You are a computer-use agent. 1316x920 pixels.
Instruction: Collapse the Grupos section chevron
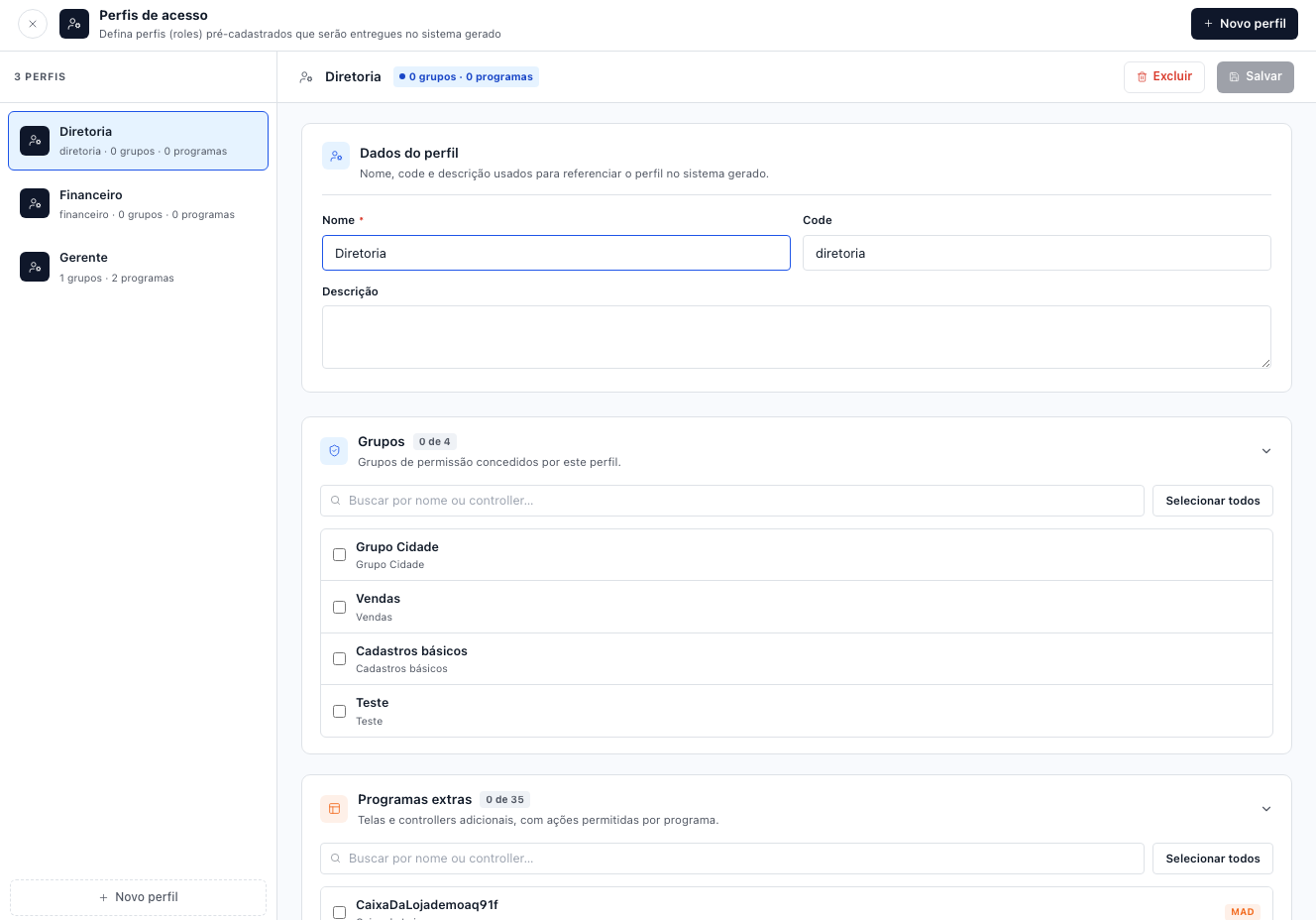(x=1265, y=451)
